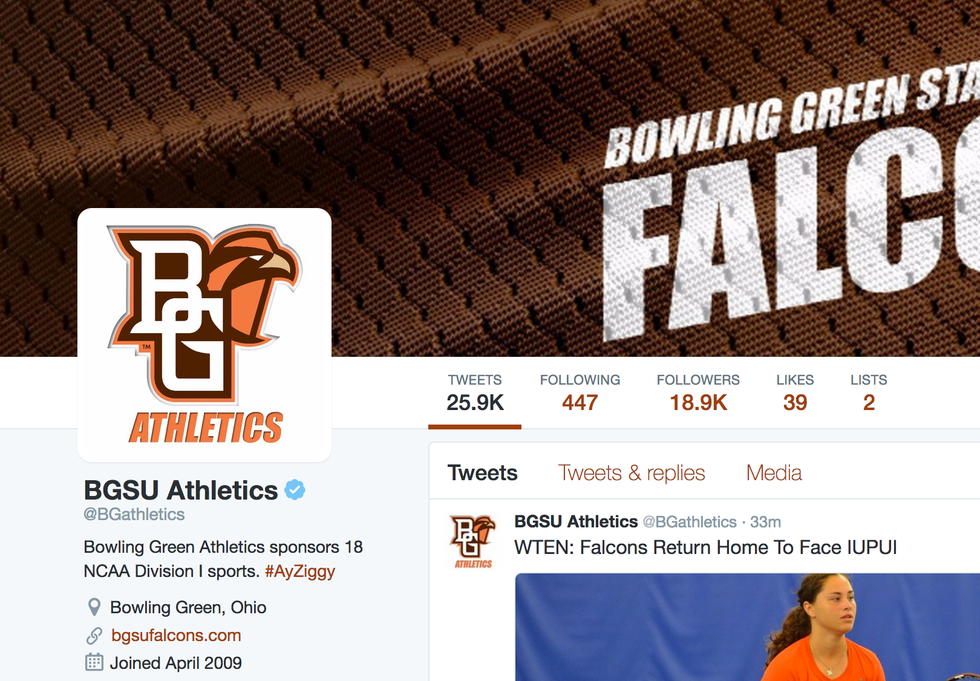Open the bgsufalcons.com website link
Image resolution: width=980 pixels, height=681 pixels.
pos(175,635)
